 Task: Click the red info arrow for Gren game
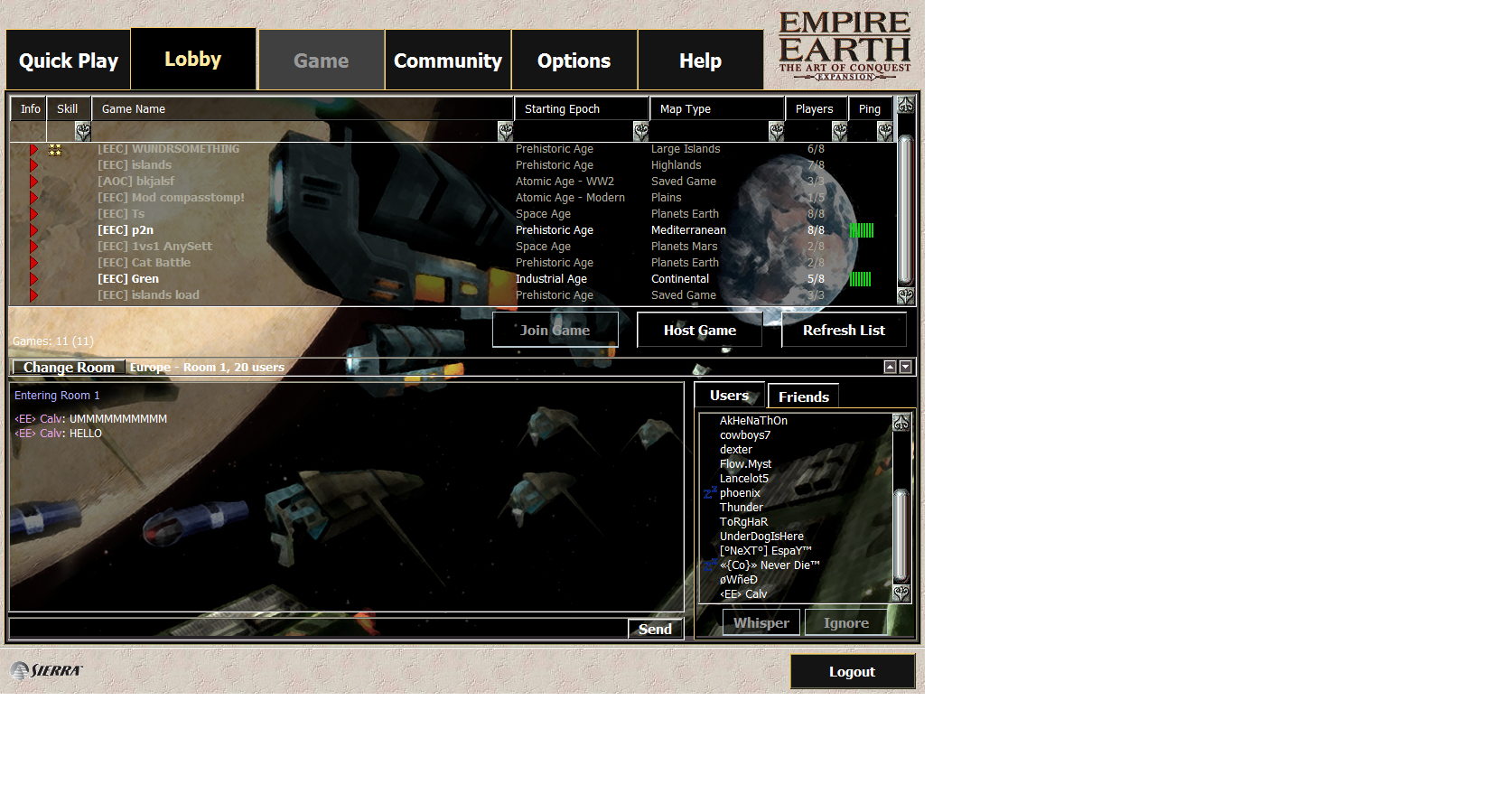tap(33, 279)
